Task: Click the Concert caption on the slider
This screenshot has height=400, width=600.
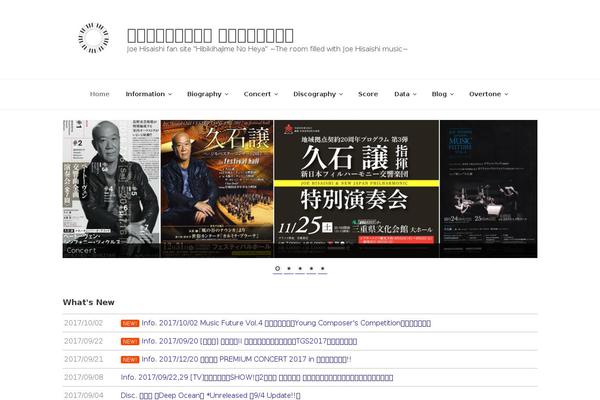Action: (82, 251)
